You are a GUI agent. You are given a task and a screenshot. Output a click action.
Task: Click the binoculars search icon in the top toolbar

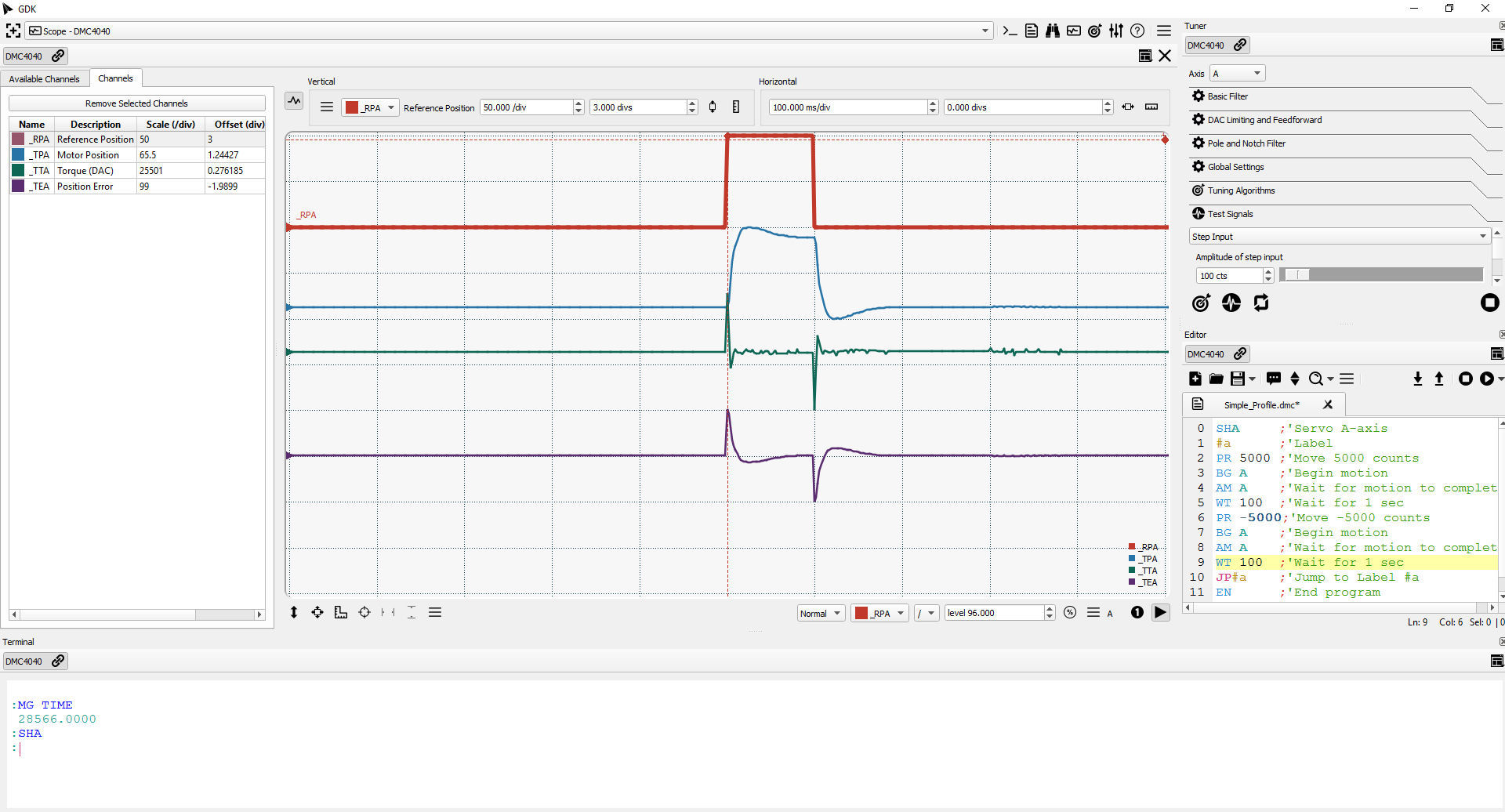1053,31
